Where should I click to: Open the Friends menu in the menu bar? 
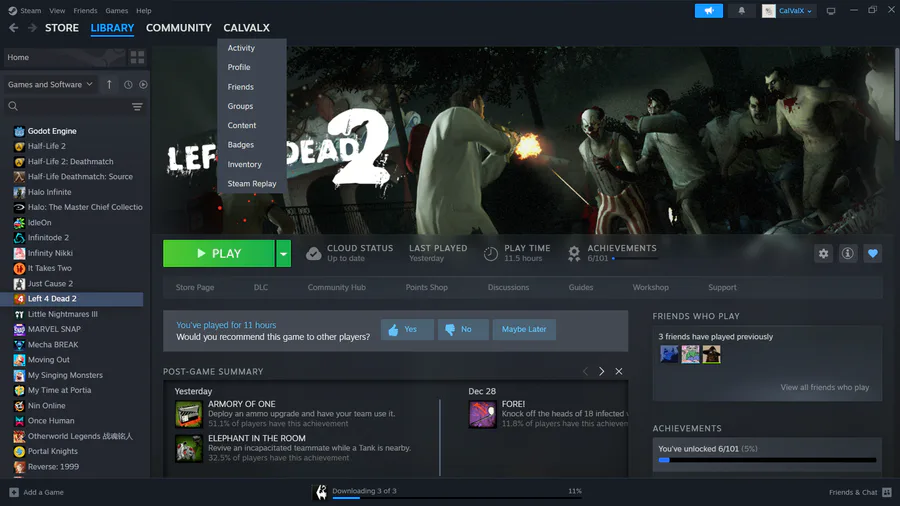85,11
